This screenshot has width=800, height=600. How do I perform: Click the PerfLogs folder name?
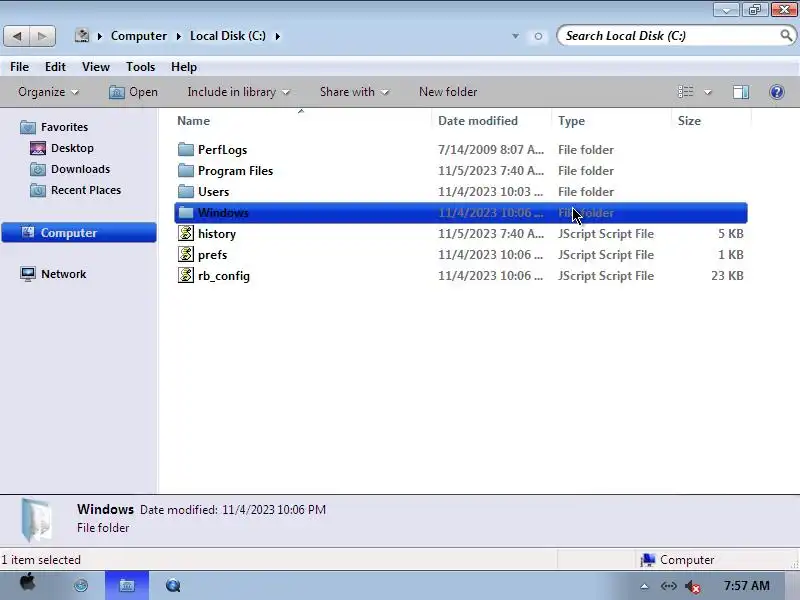click(222, 150)
